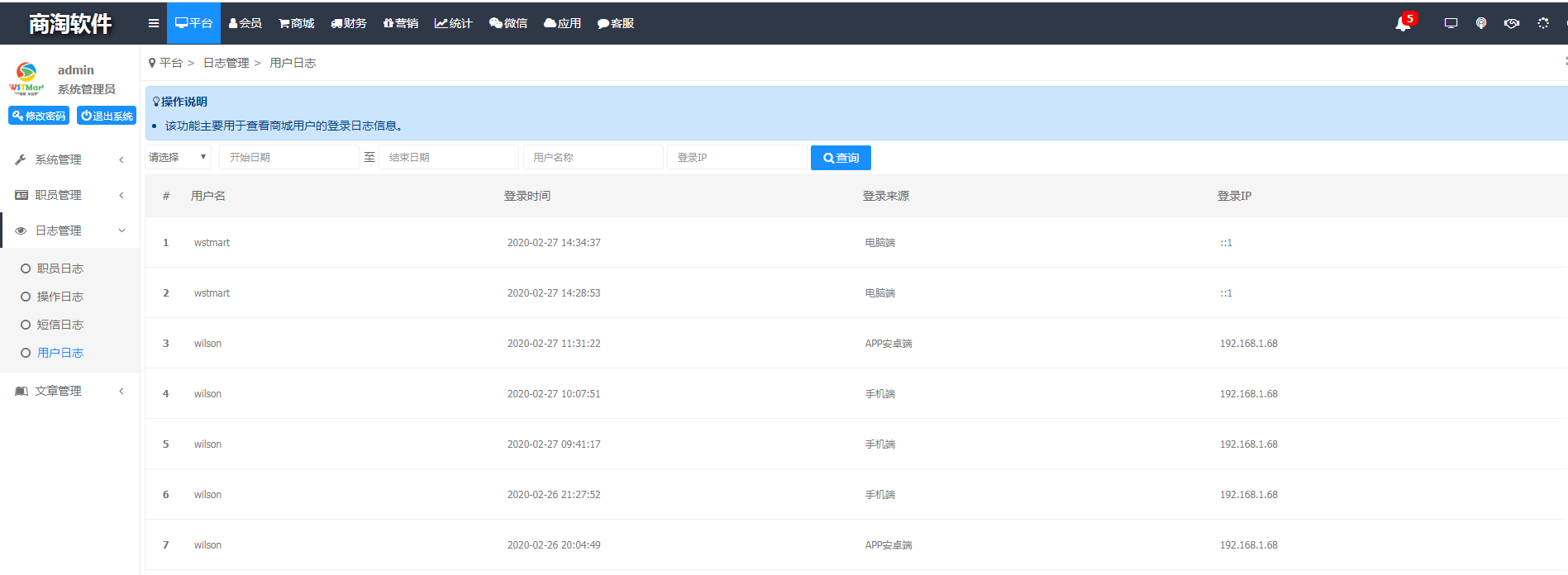1568x575 pixels.
Task: Select 操作日志 in sidebar
Action: [x=60, y=297]
